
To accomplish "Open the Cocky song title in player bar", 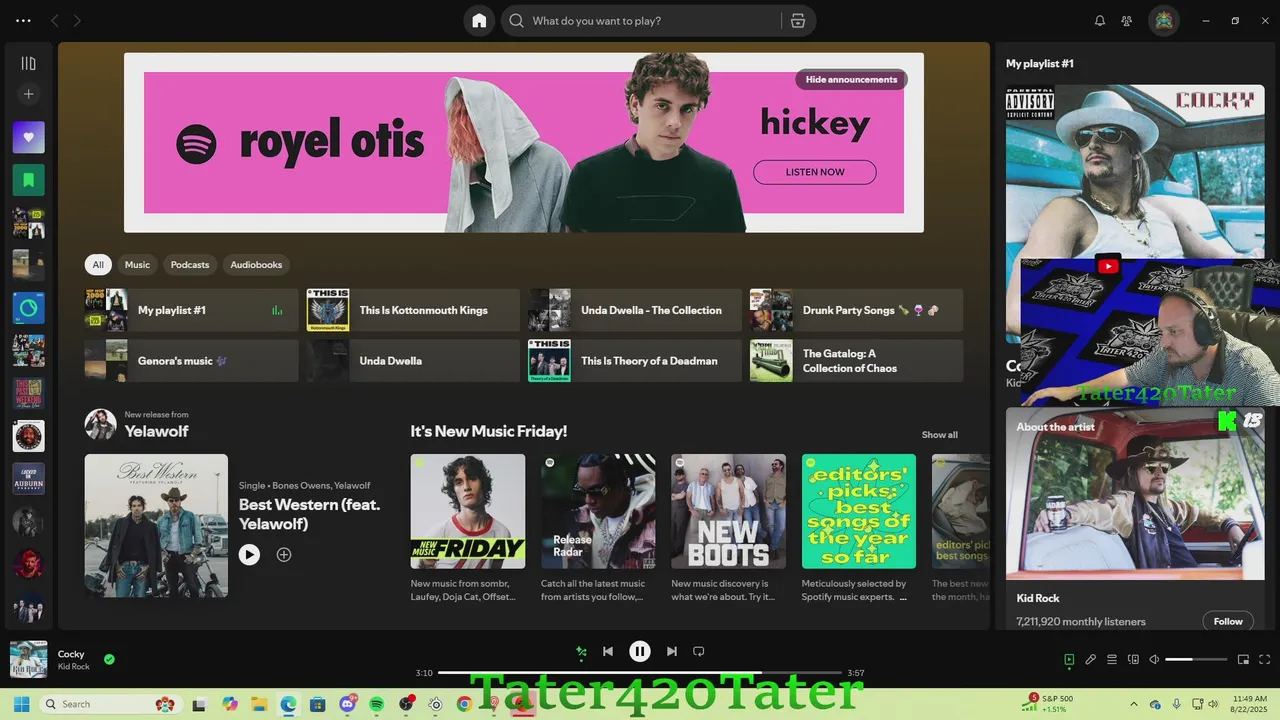I will click(x=71, y=654).
